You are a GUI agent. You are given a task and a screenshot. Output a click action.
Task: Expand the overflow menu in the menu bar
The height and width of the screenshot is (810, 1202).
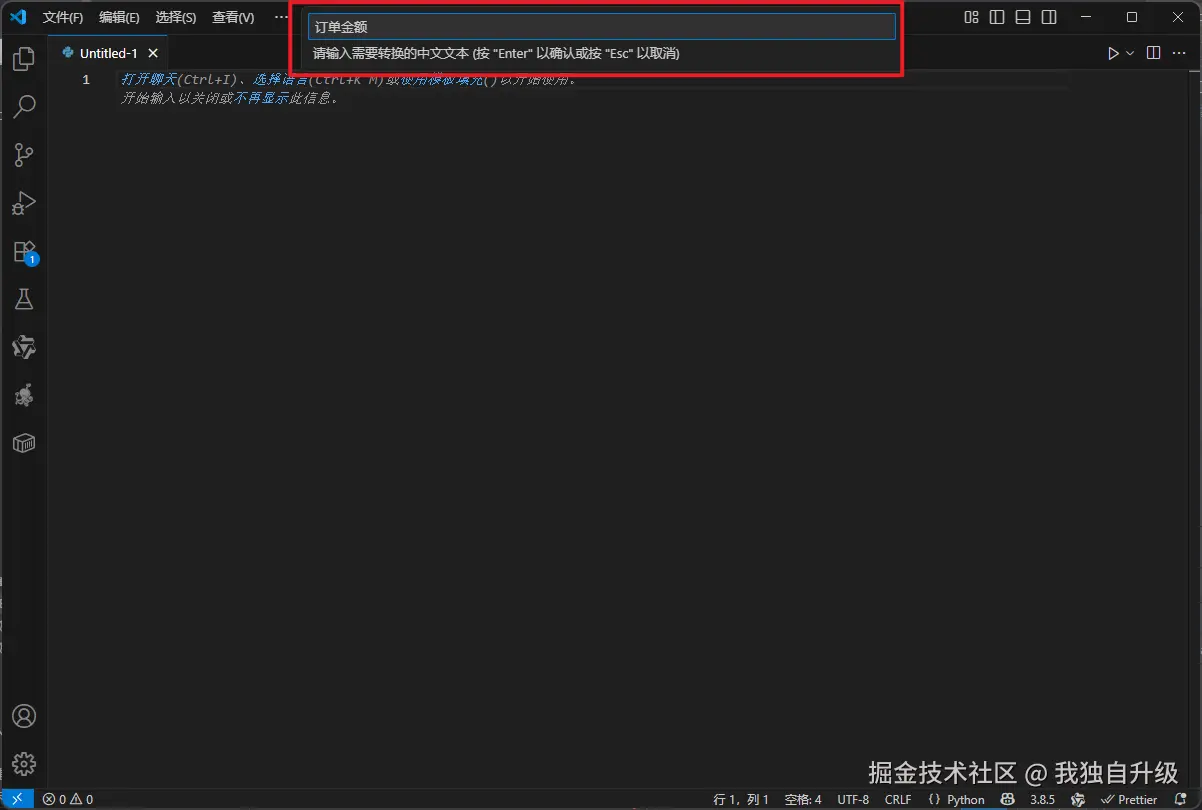[281, 17]
